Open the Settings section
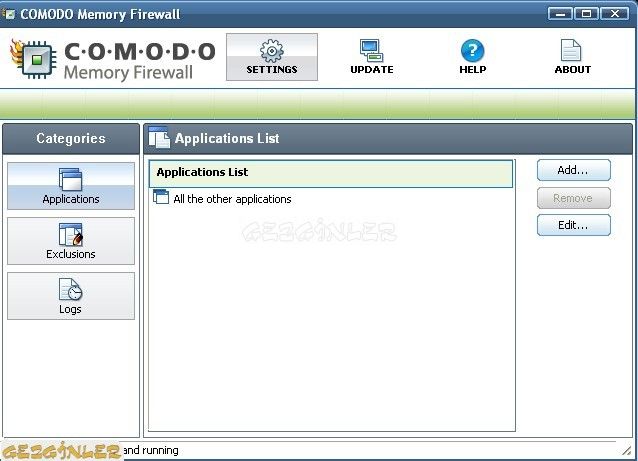Image resolution: width=638 pixels, height=461 pixels. (x=272, y=57)
